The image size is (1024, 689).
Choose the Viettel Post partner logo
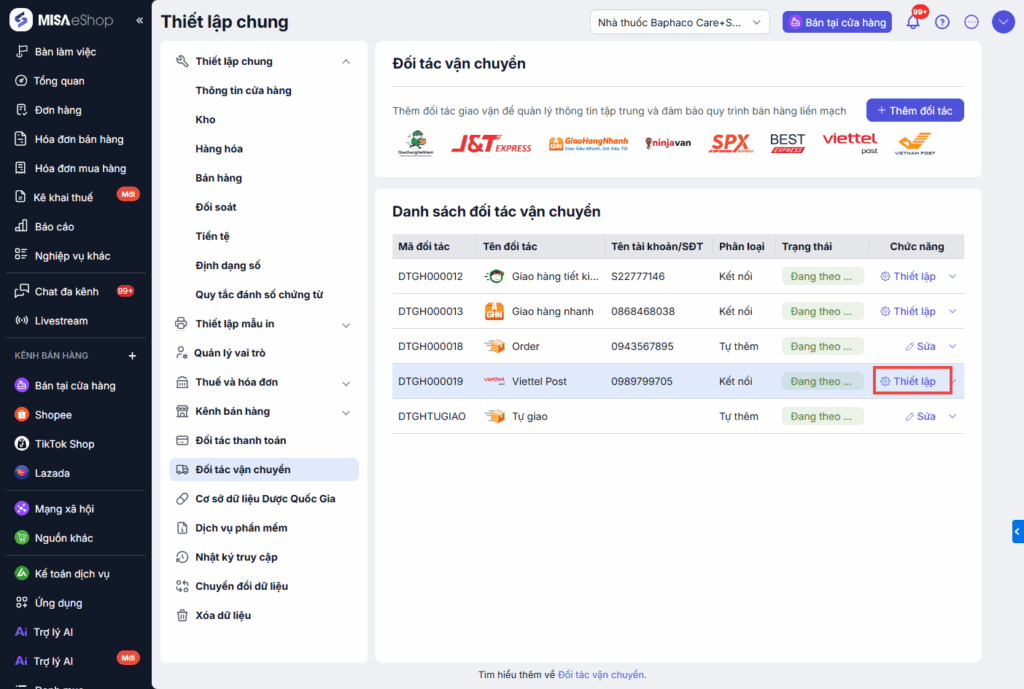click(850, 142)
